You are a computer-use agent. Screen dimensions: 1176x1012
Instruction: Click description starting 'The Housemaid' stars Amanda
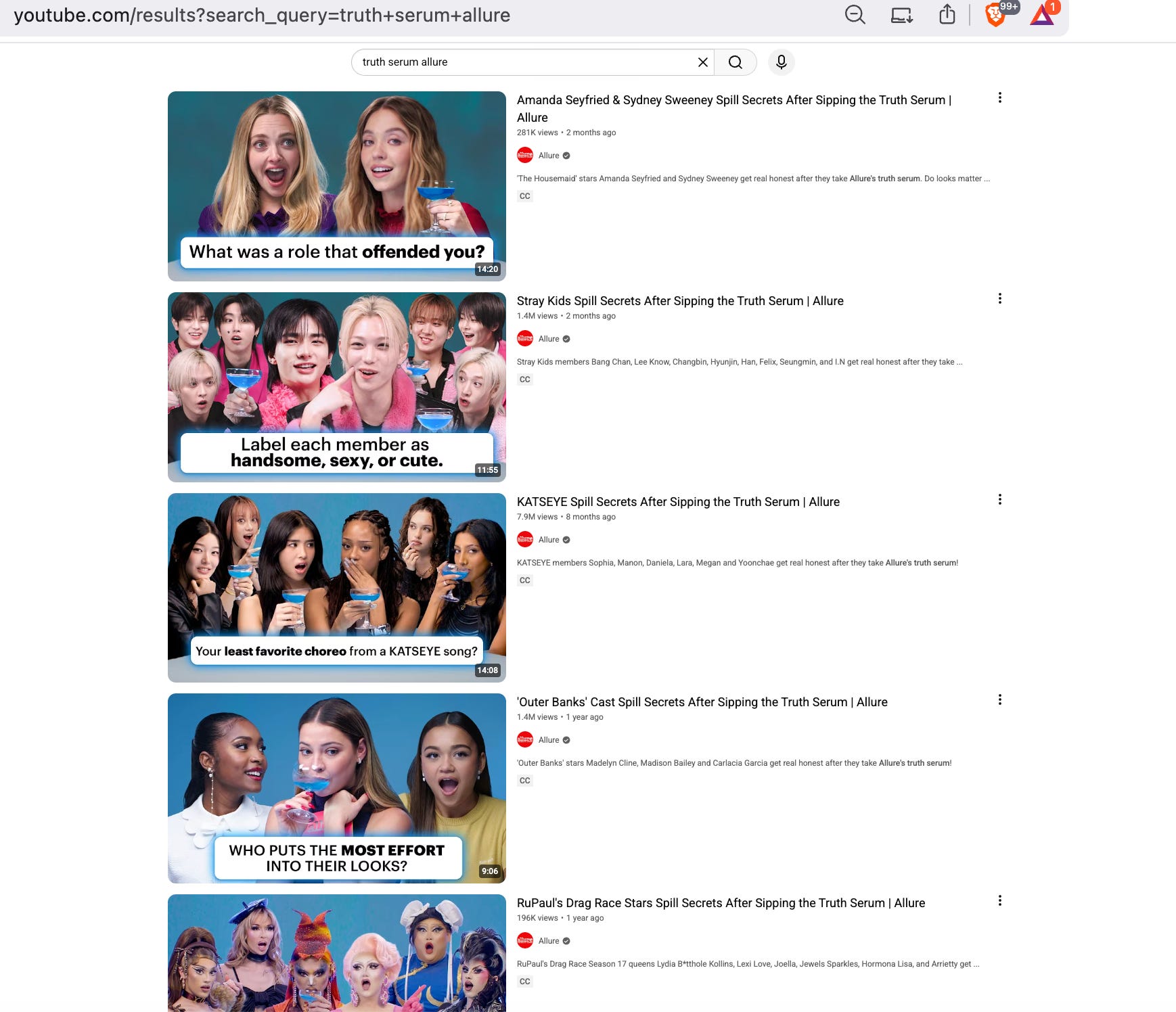pos(753,179)
